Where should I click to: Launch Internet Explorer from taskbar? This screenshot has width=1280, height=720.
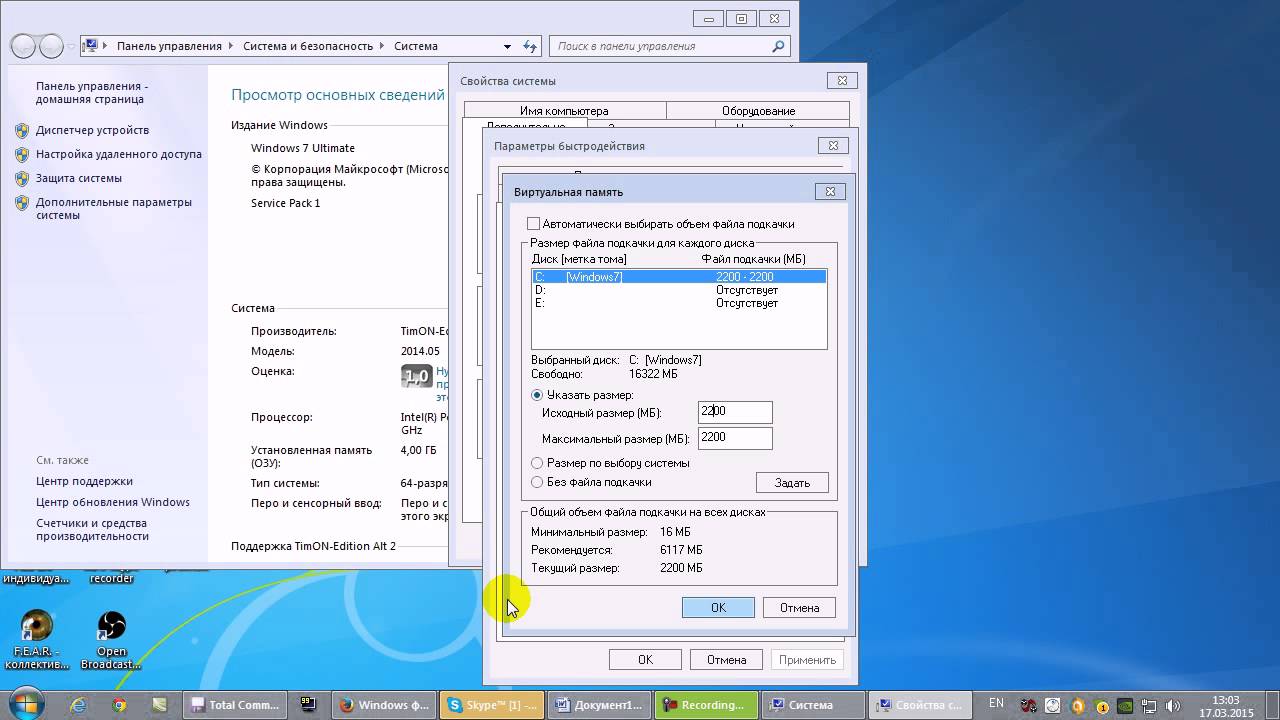click(x=79, y=705)
